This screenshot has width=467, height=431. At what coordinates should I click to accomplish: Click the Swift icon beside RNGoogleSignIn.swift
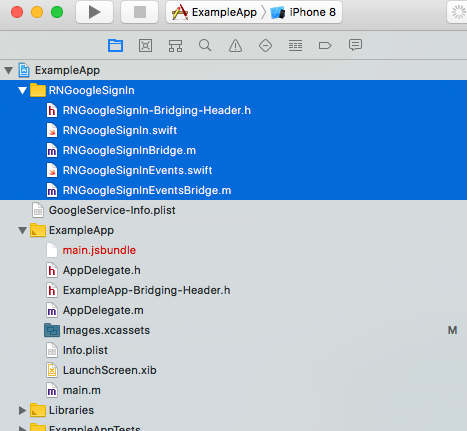[52, 130]
